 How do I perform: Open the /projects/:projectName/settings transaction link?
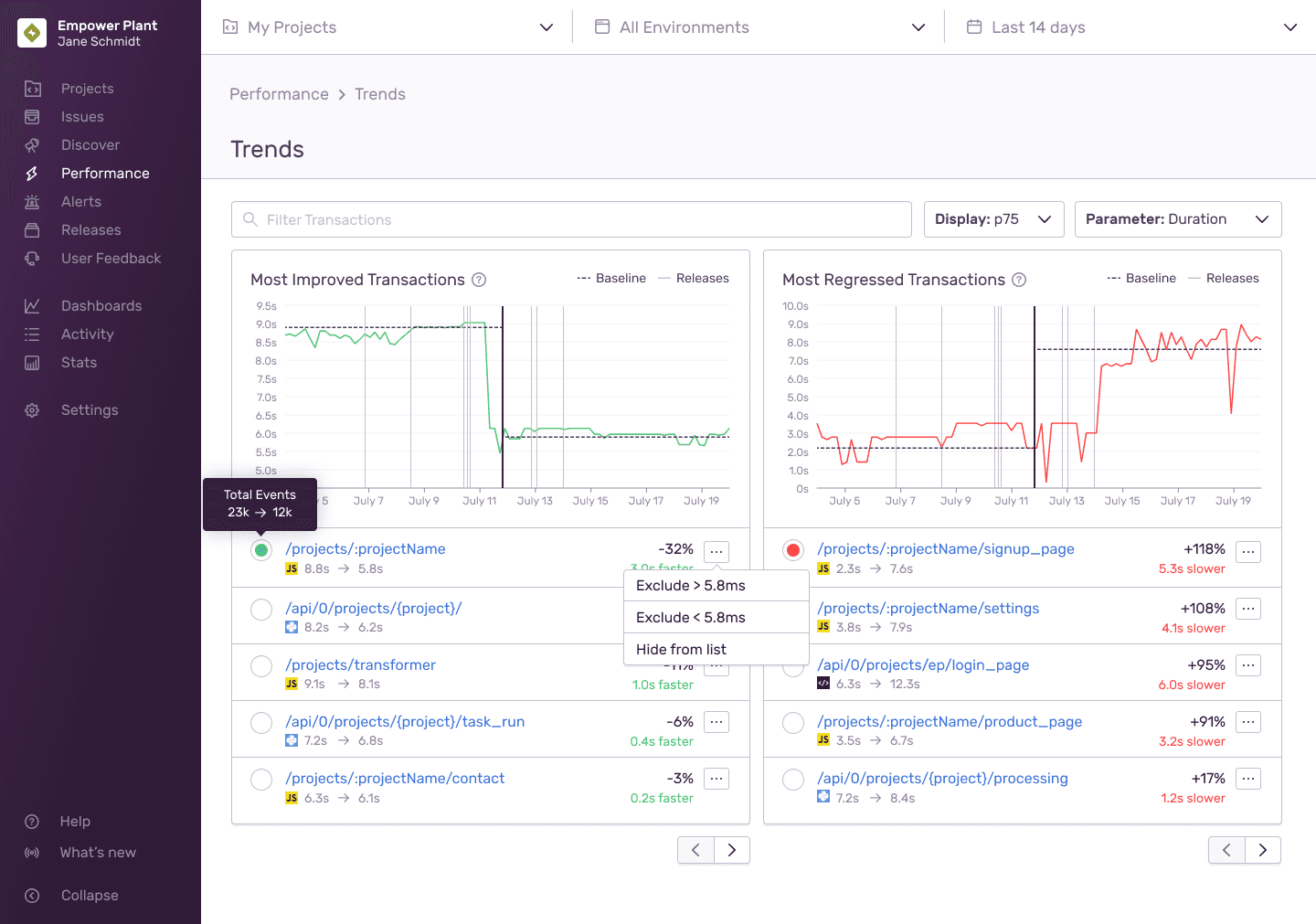click(x=928, y=608)
